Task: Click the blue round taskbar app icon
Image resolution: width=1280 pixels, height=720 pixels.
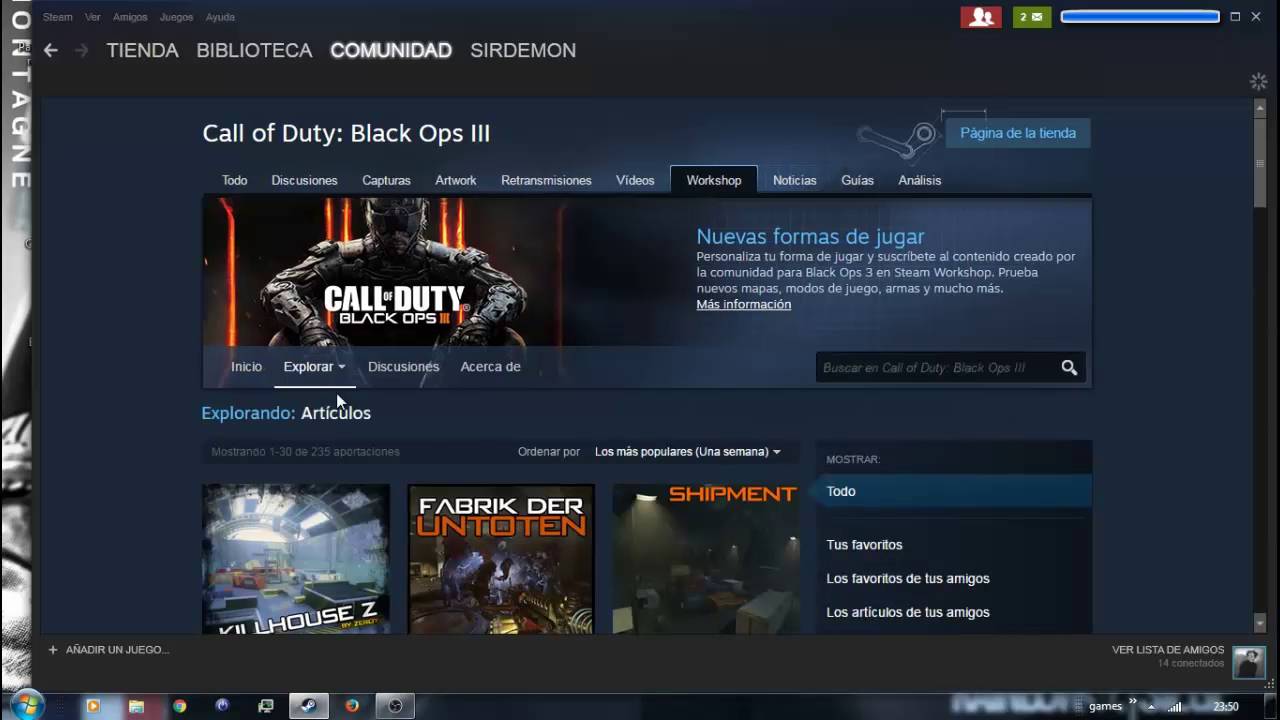Action: tap(222, 706)
